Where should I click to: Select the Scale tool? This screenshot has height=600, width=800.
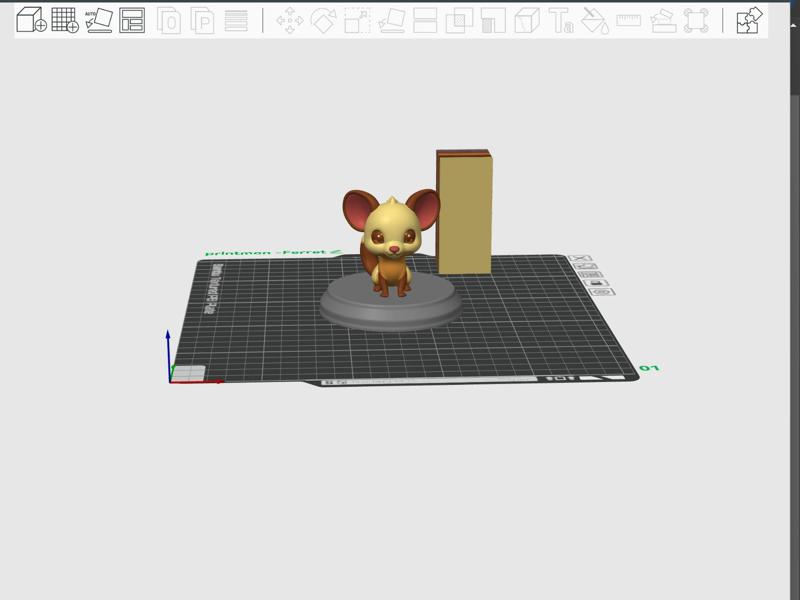click(357, 20)
